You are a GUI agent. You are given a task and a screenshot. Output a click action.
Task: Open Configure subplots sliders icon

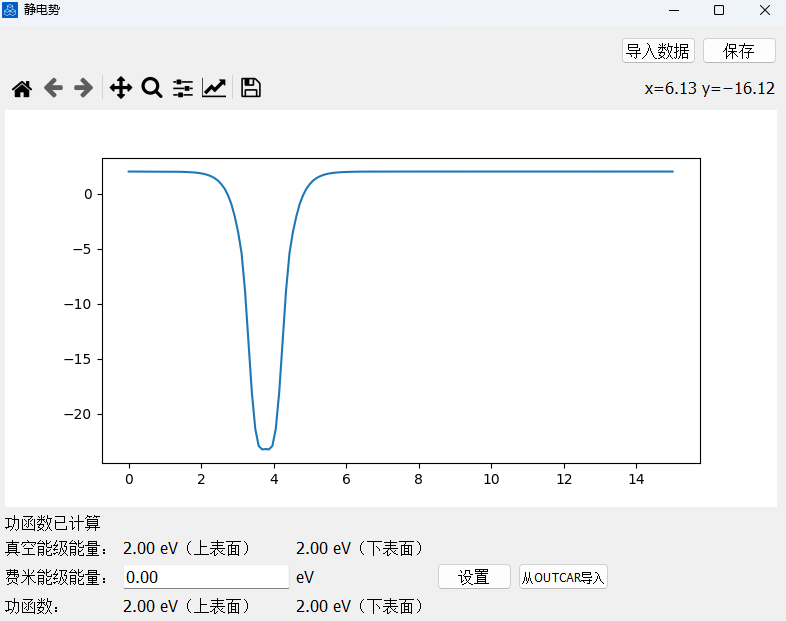point(183,89)
